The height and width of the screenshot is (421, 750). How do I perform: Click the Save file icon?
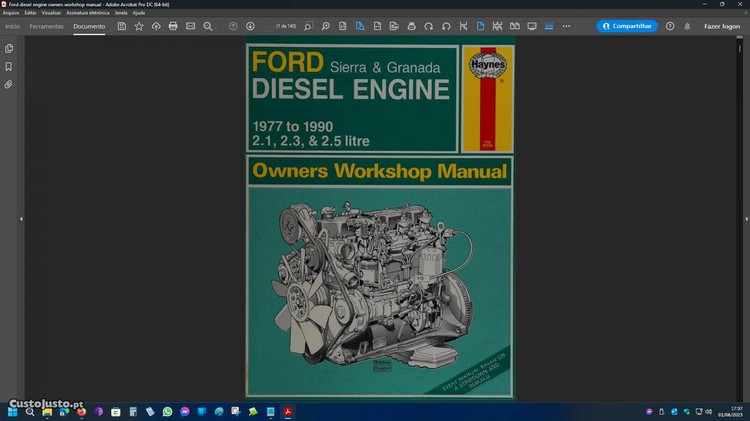click(x=122, y=26)
